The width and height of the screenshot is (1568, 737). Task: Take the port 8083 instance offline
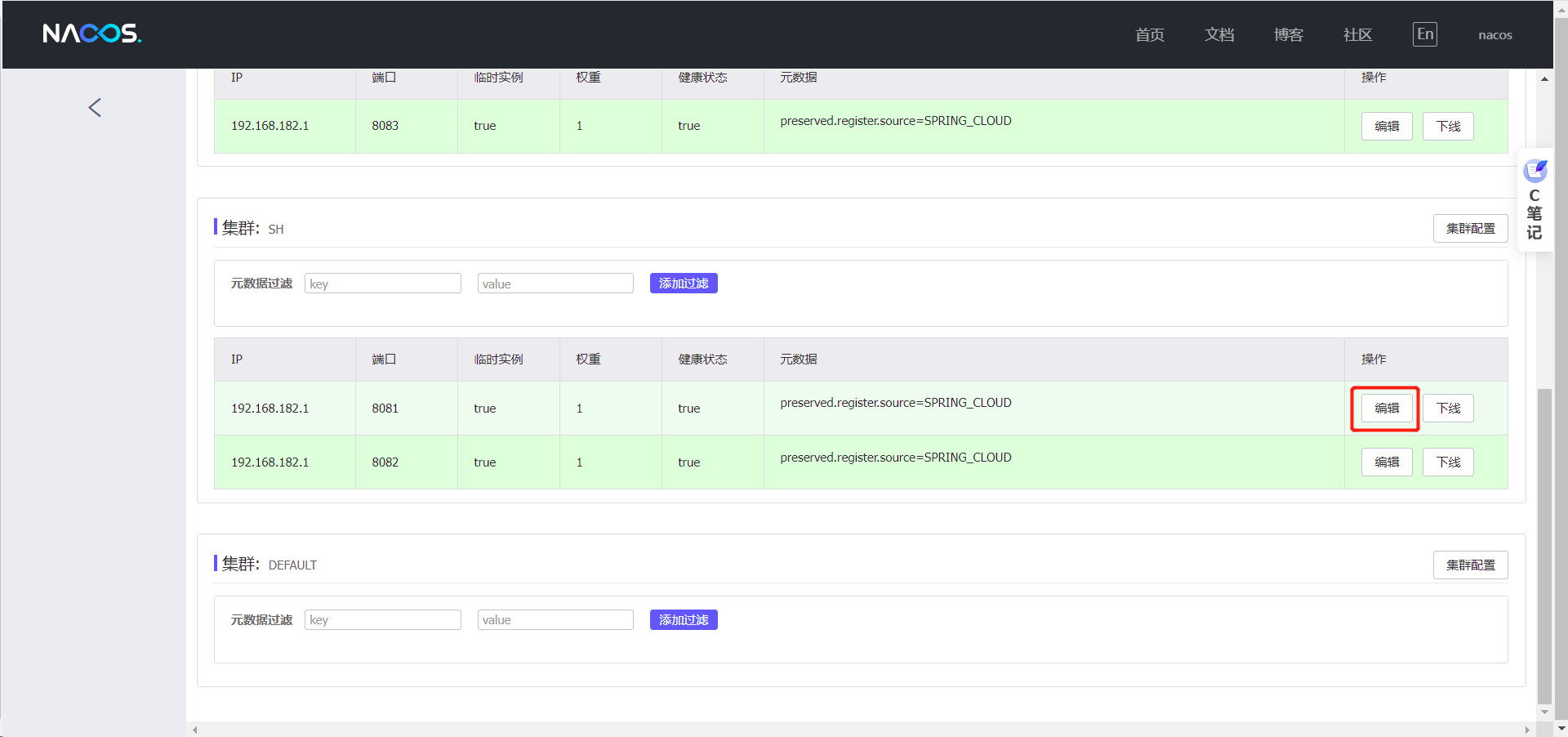(x=1448, y=126)
